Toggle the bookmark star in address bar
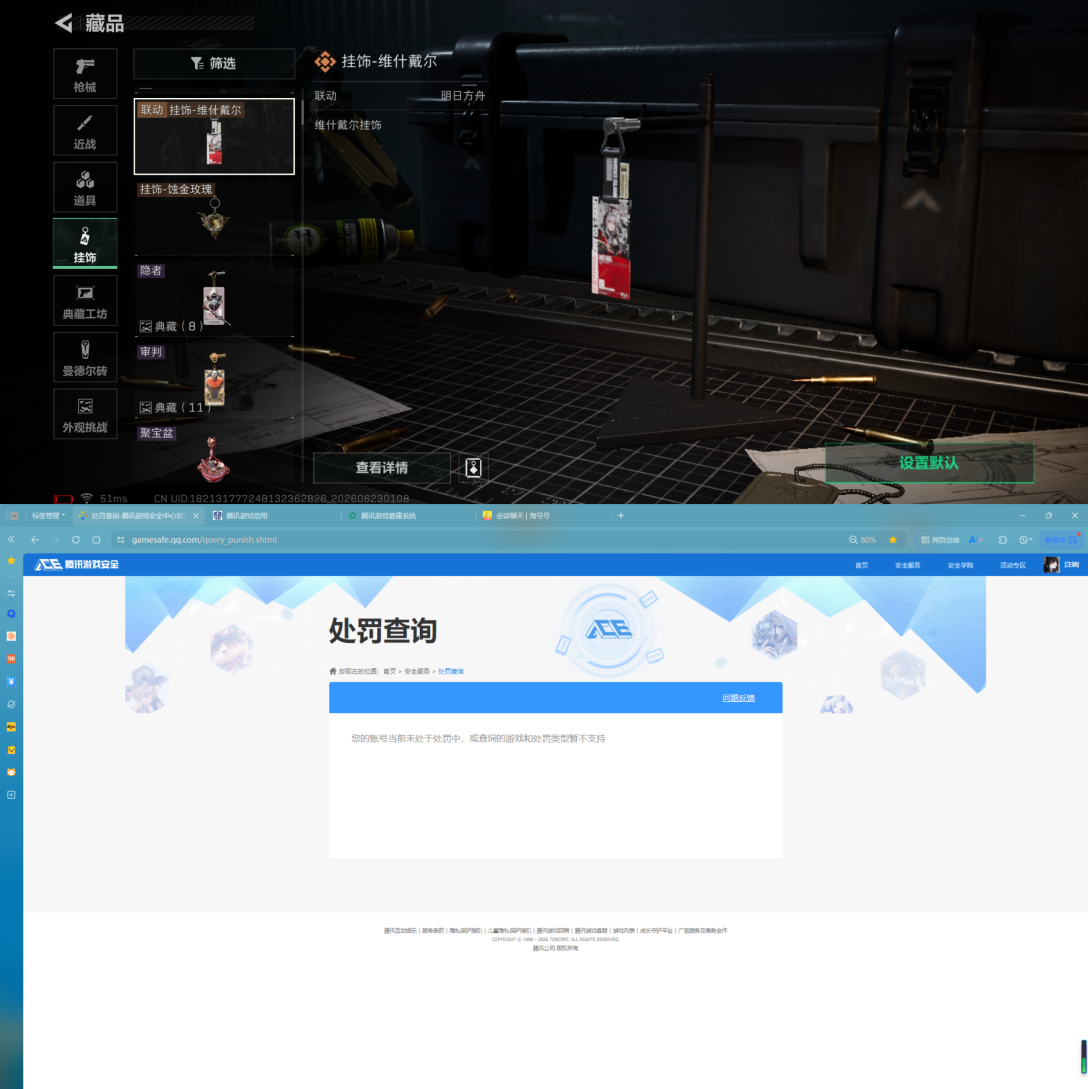The image size is (1088, 1089). tap(893, 540)
